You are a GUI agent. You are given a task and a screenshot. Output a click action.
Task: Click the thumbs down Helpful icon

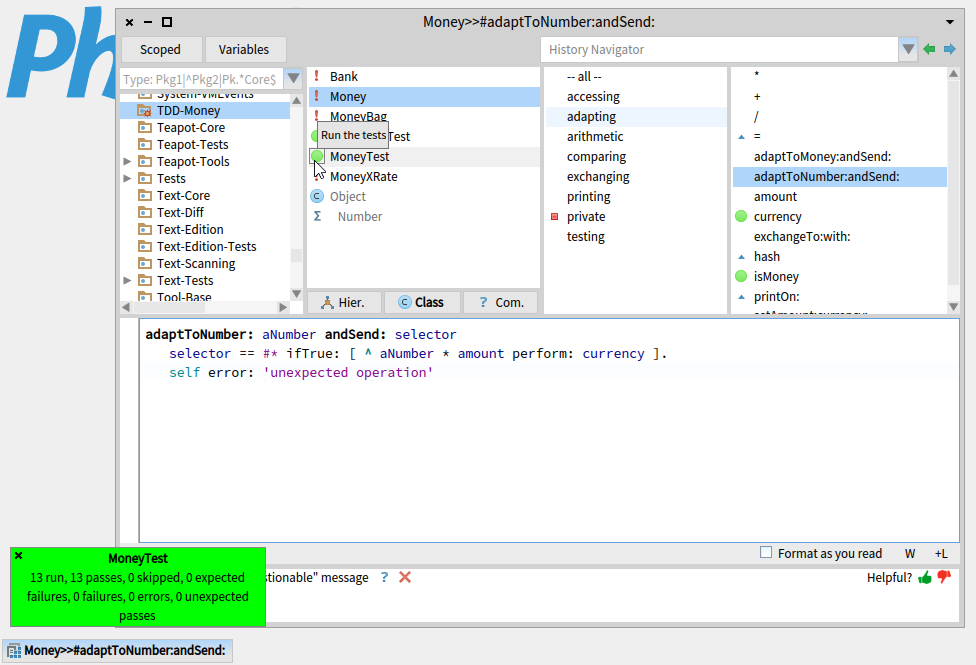[944, 577]
